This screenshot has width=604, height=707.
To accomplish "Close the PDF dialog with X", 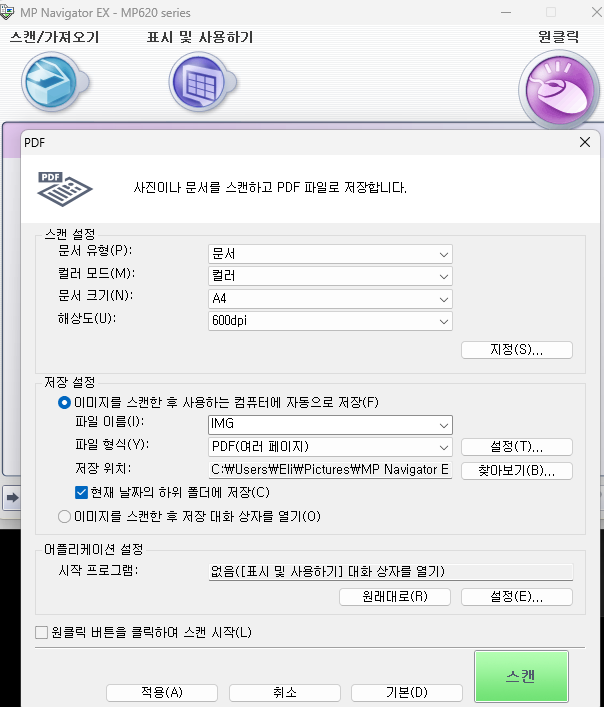I will pyautogui.click(x=585, y=143).
